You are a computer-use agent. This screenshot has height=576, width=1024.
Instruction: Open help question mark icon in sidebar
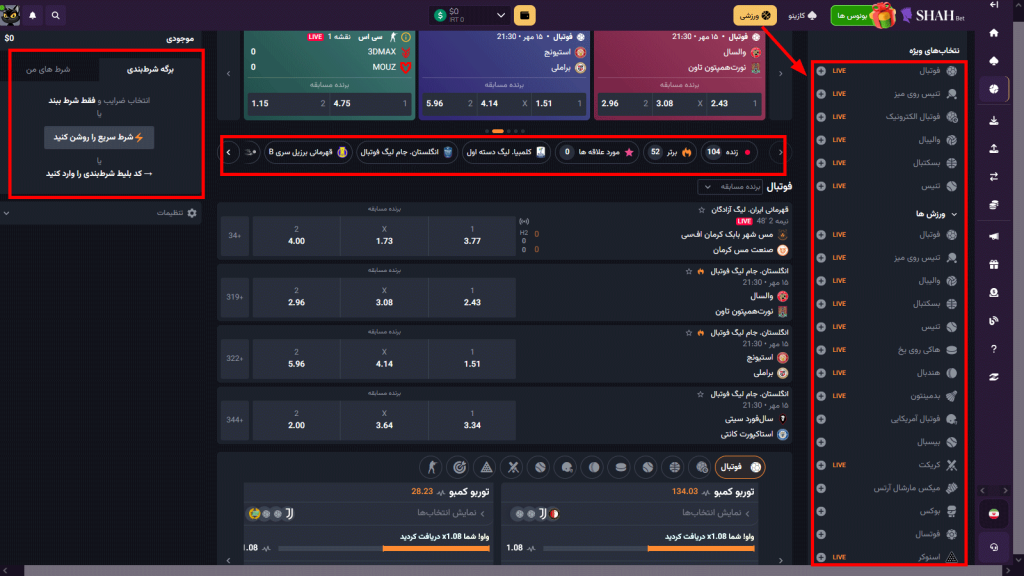point(993,349)
